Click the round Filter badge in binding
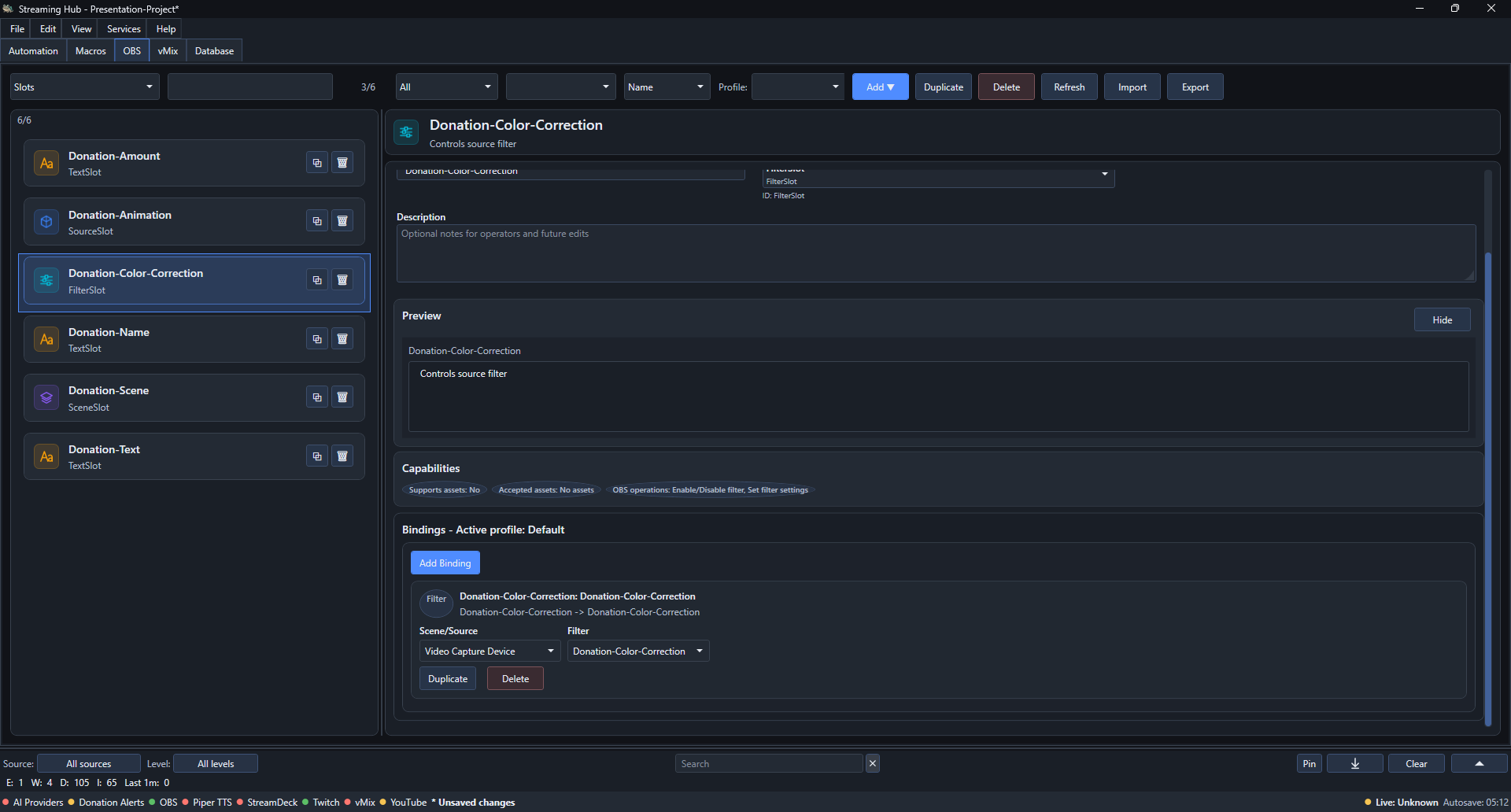This screenshot has width=1511, height=812. pos(436,602)
